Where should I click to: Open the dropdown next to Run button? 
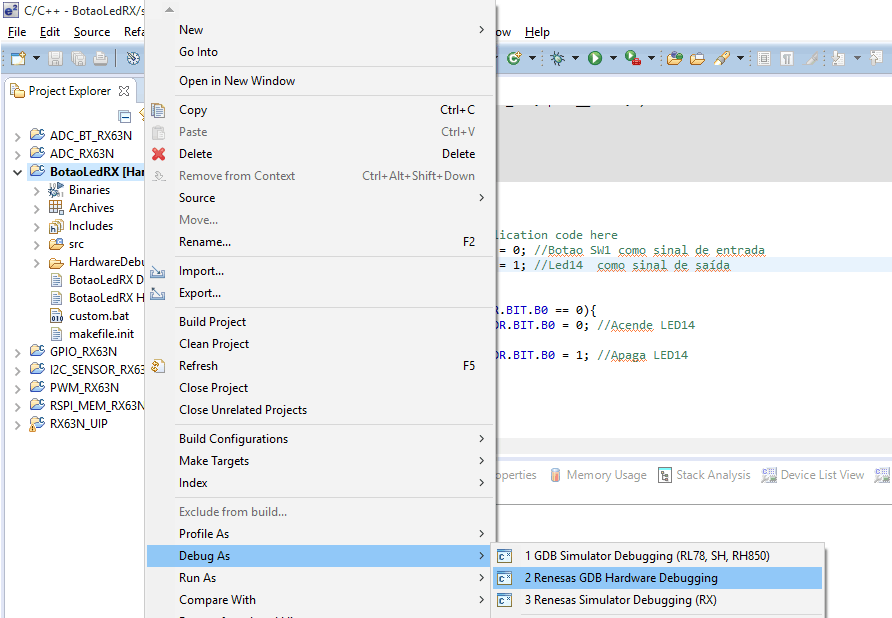pos(613,58)
